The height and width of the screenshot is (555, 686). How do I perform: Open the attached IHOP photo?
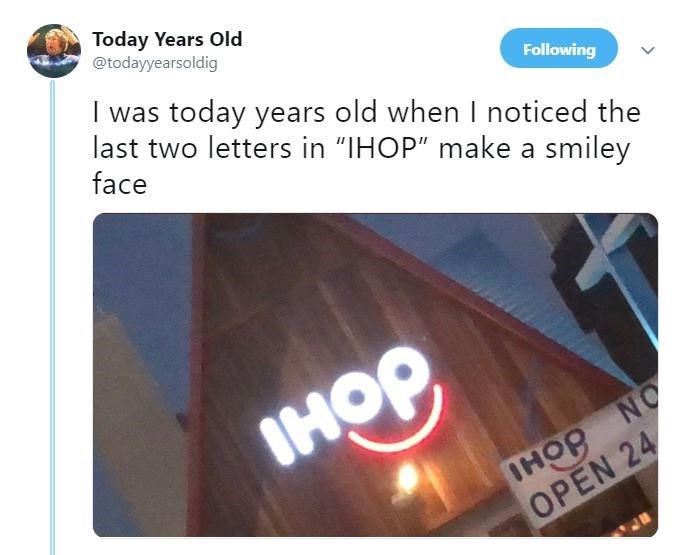click(x=375, y=375)
